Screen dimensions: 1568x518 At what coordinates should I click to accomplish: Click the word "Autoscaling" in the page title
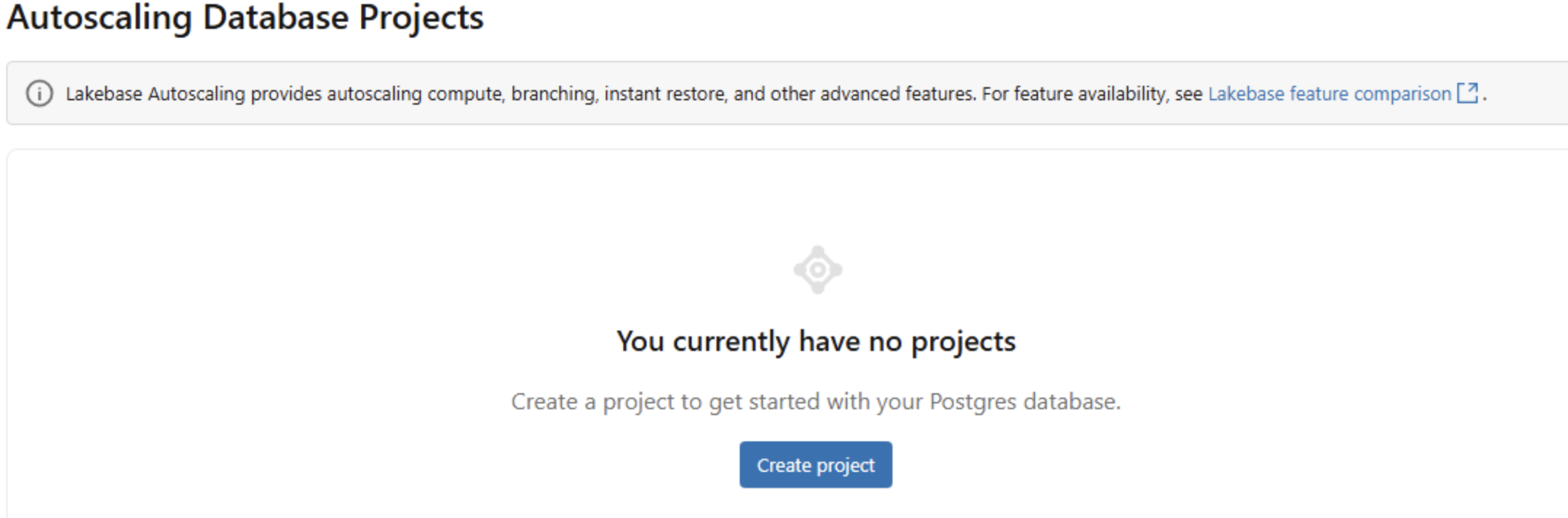point(99,17)
